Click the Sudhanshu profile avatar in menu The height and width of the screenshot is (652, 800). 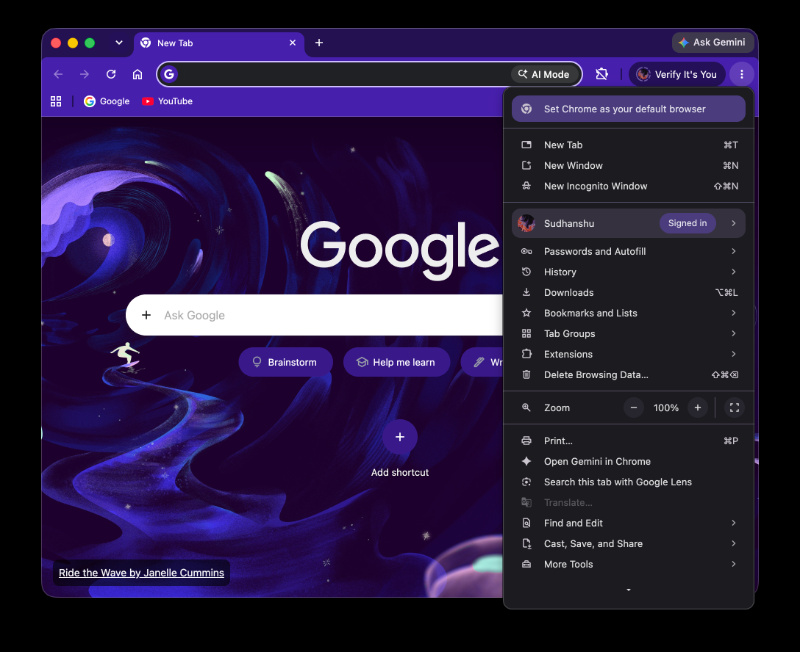(526, 223)
